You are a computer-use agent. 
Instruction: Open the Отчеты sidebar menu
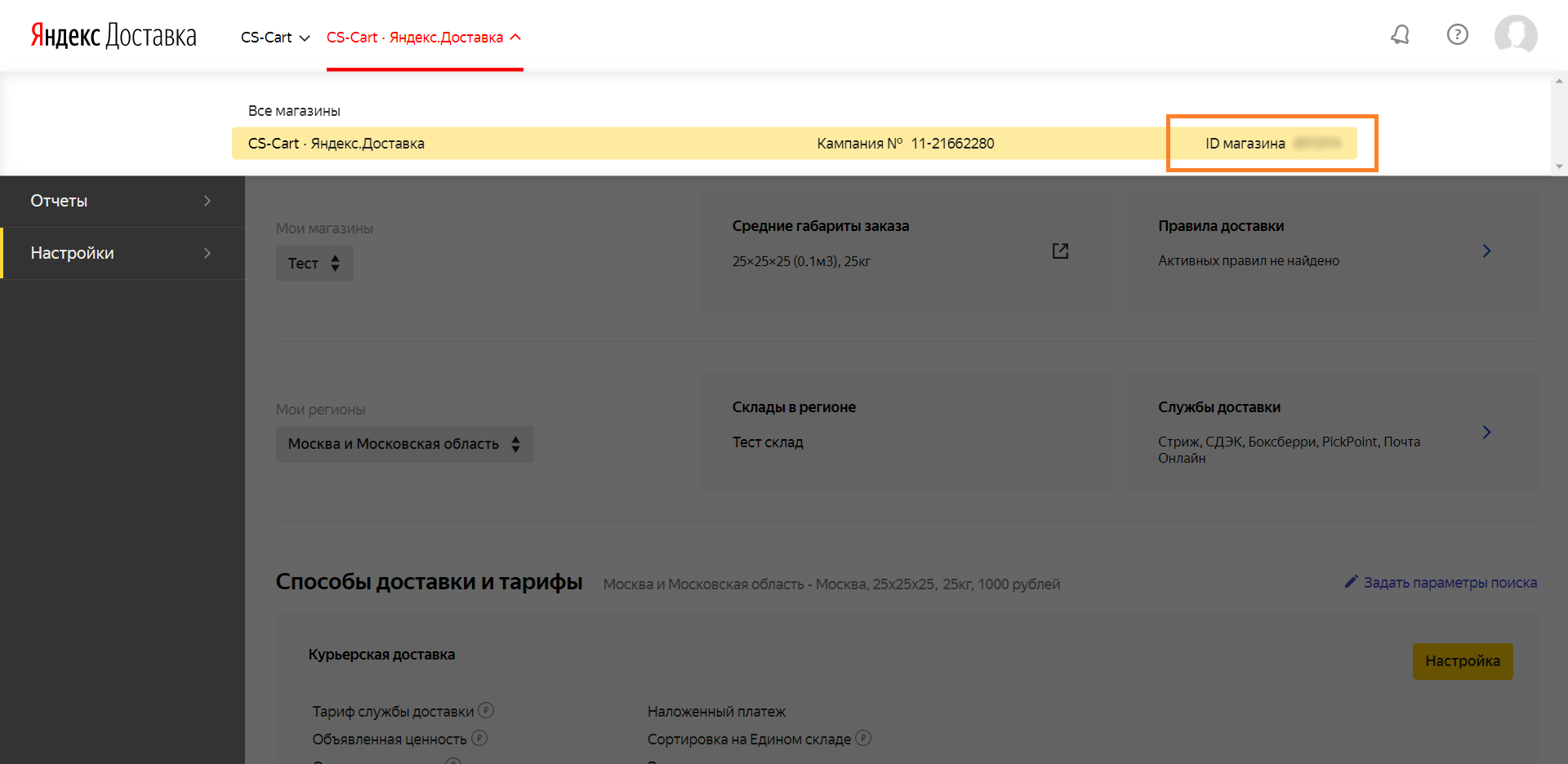(122, 201)
